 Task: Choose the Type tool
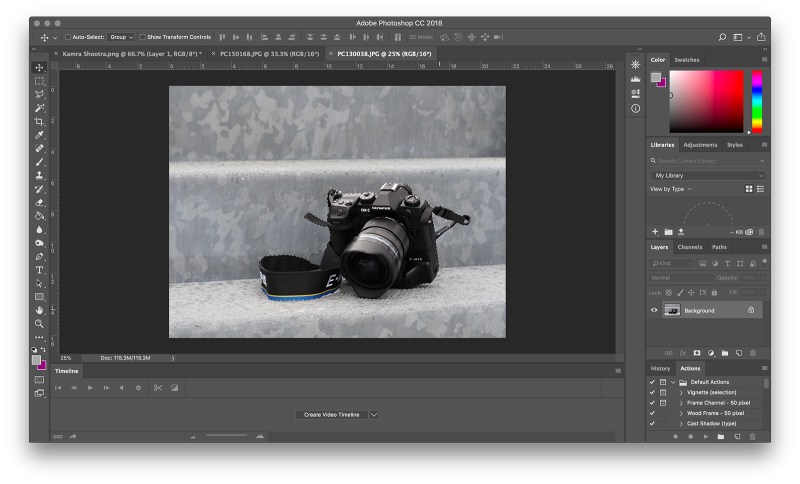pos(40,270)
